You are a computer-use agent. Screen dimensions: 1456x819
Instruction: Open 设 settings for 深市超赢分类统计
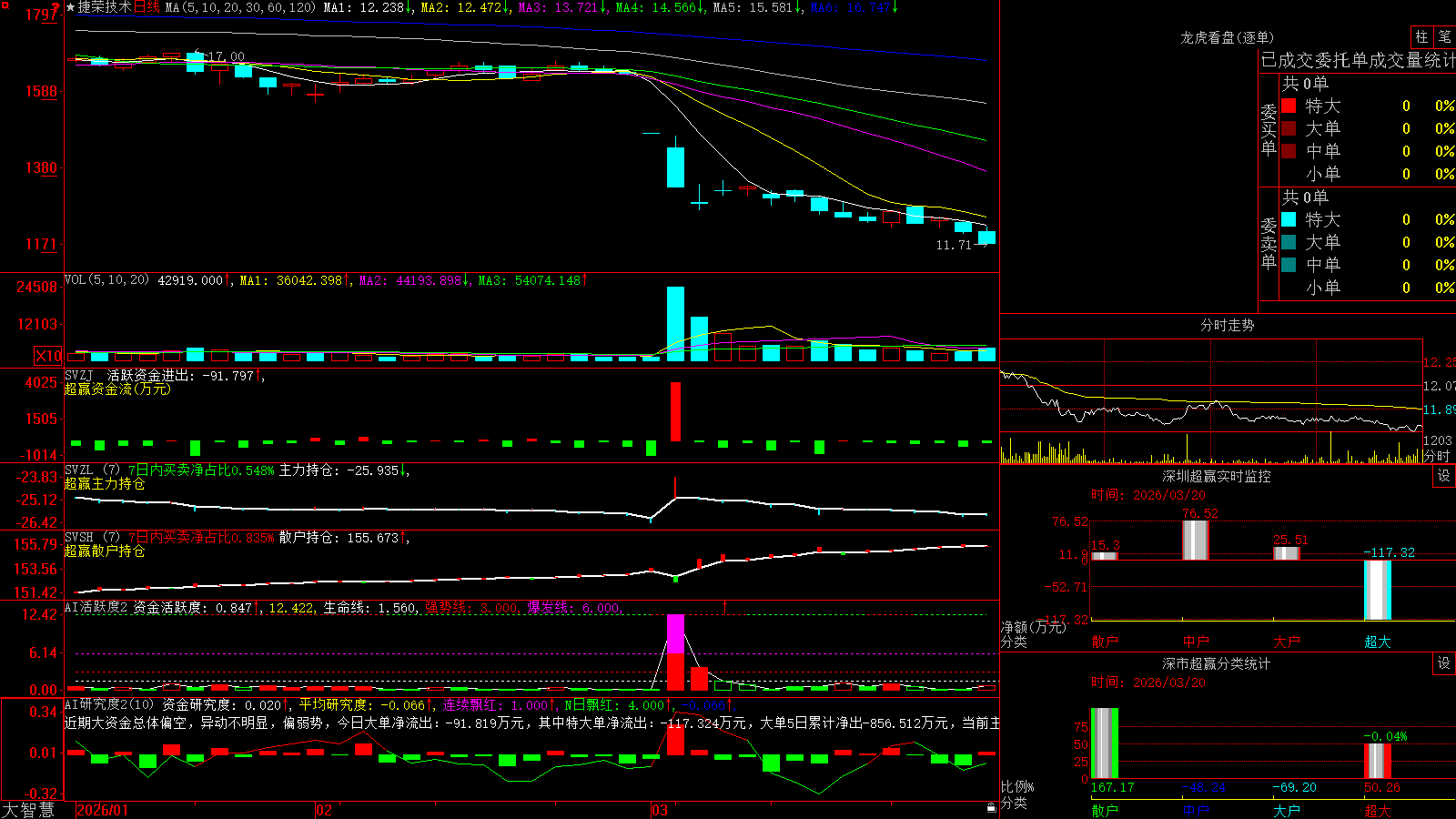[x=1444, y=663]
